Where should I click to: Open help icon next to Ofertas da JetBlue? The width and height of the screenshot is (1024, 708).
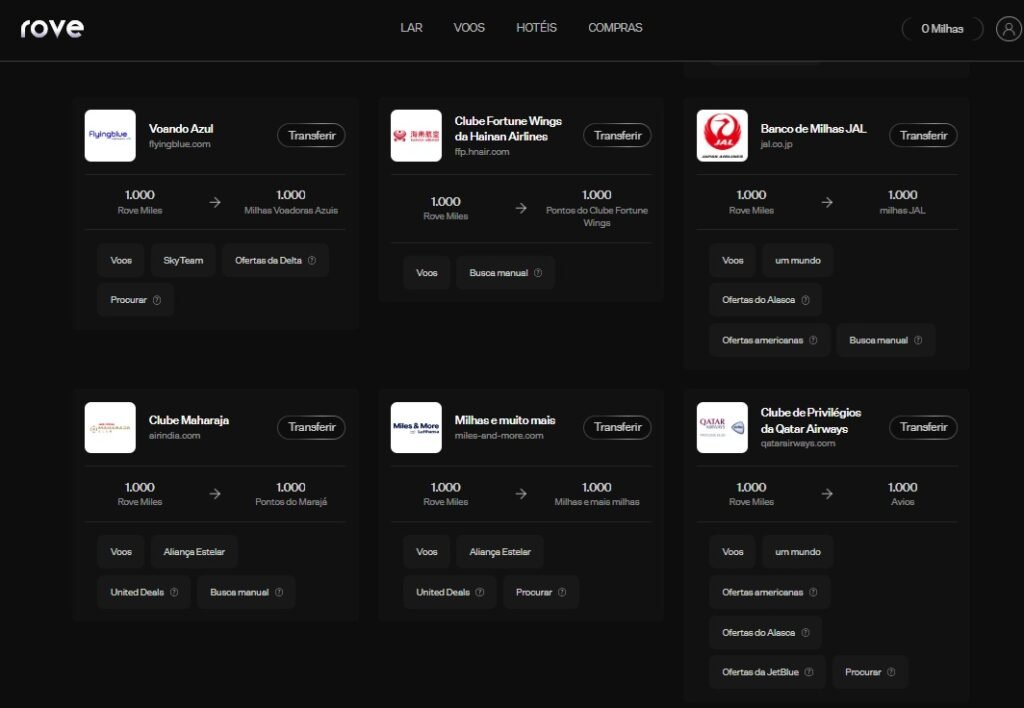click(x=809, y=672)
